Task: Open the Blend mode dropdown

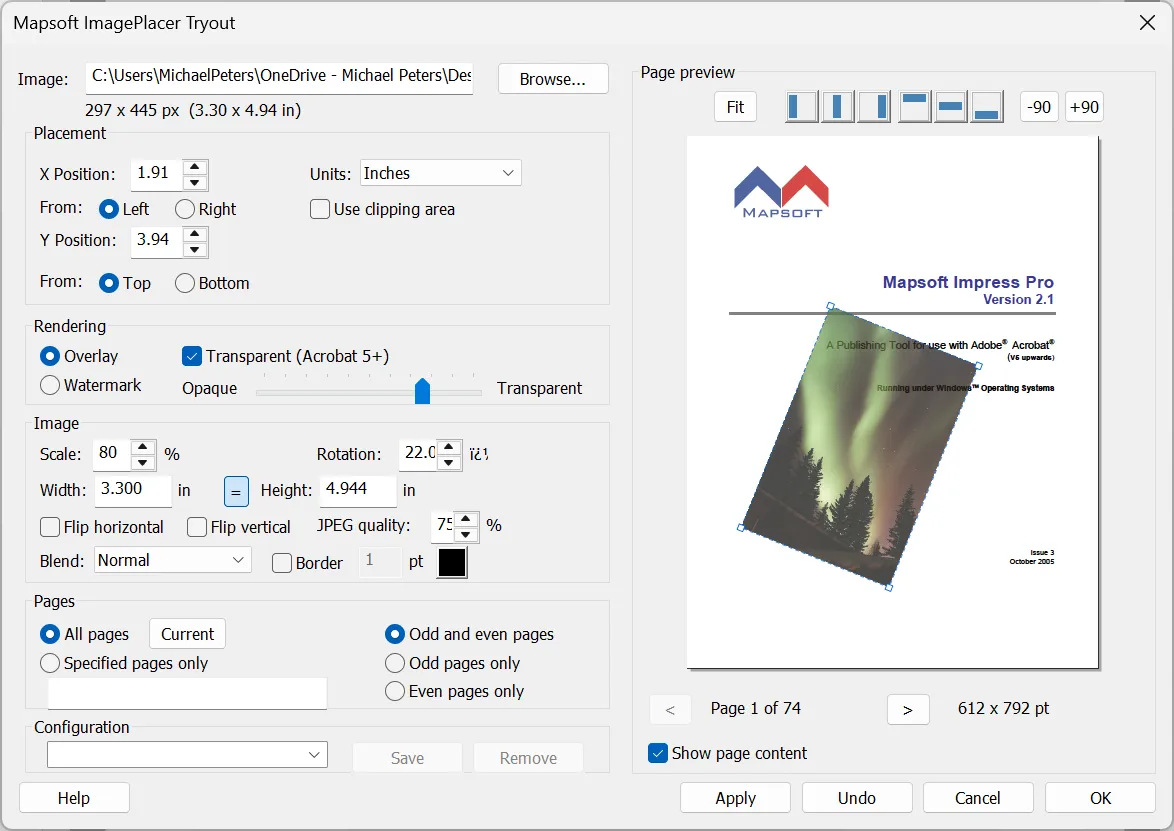Action: tap(172, 560)
